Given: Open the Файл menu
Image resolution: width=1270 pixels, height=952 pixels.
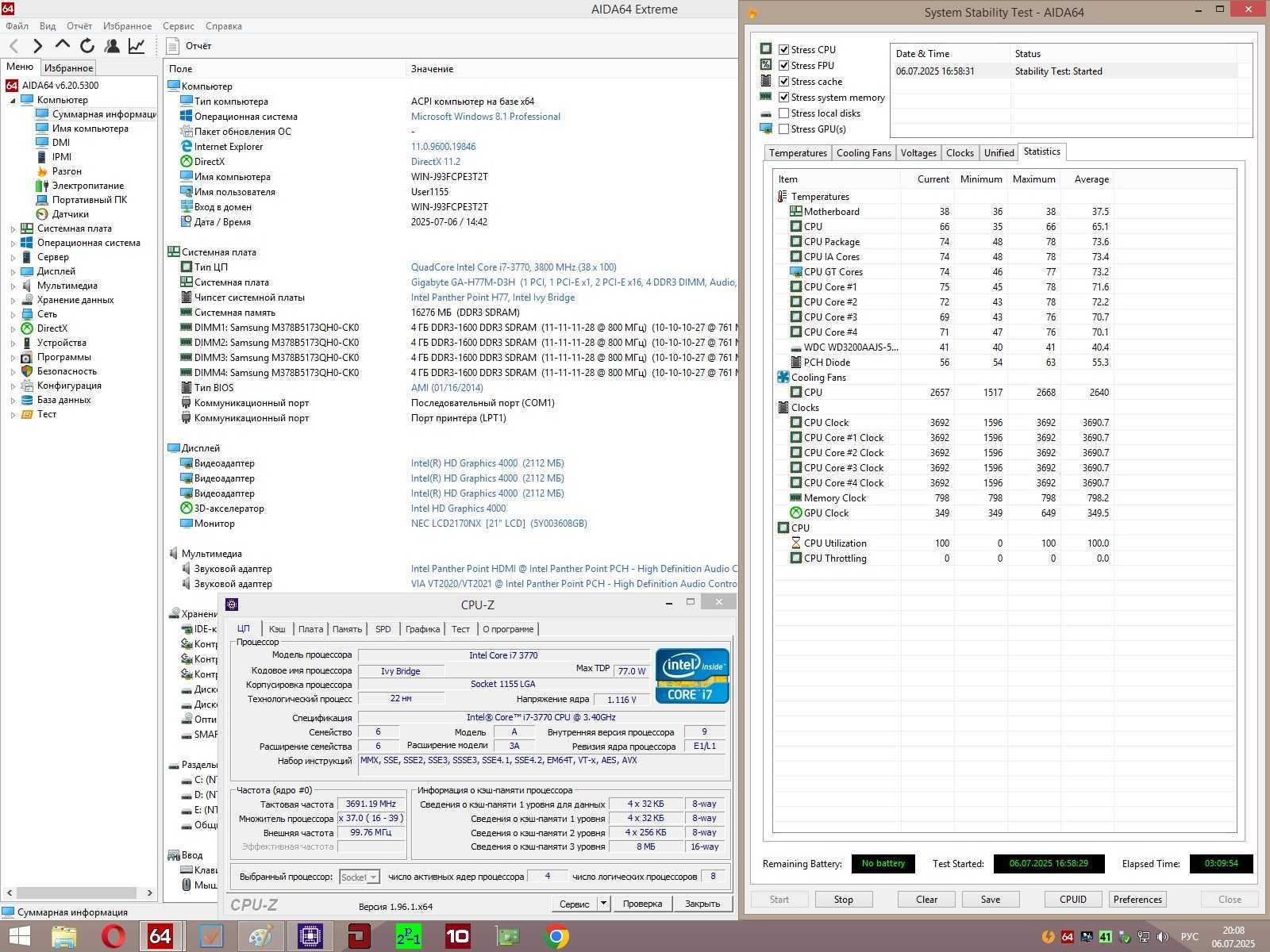Looking at the screenshot, I should pyautogui.click(x=17, y=26).
